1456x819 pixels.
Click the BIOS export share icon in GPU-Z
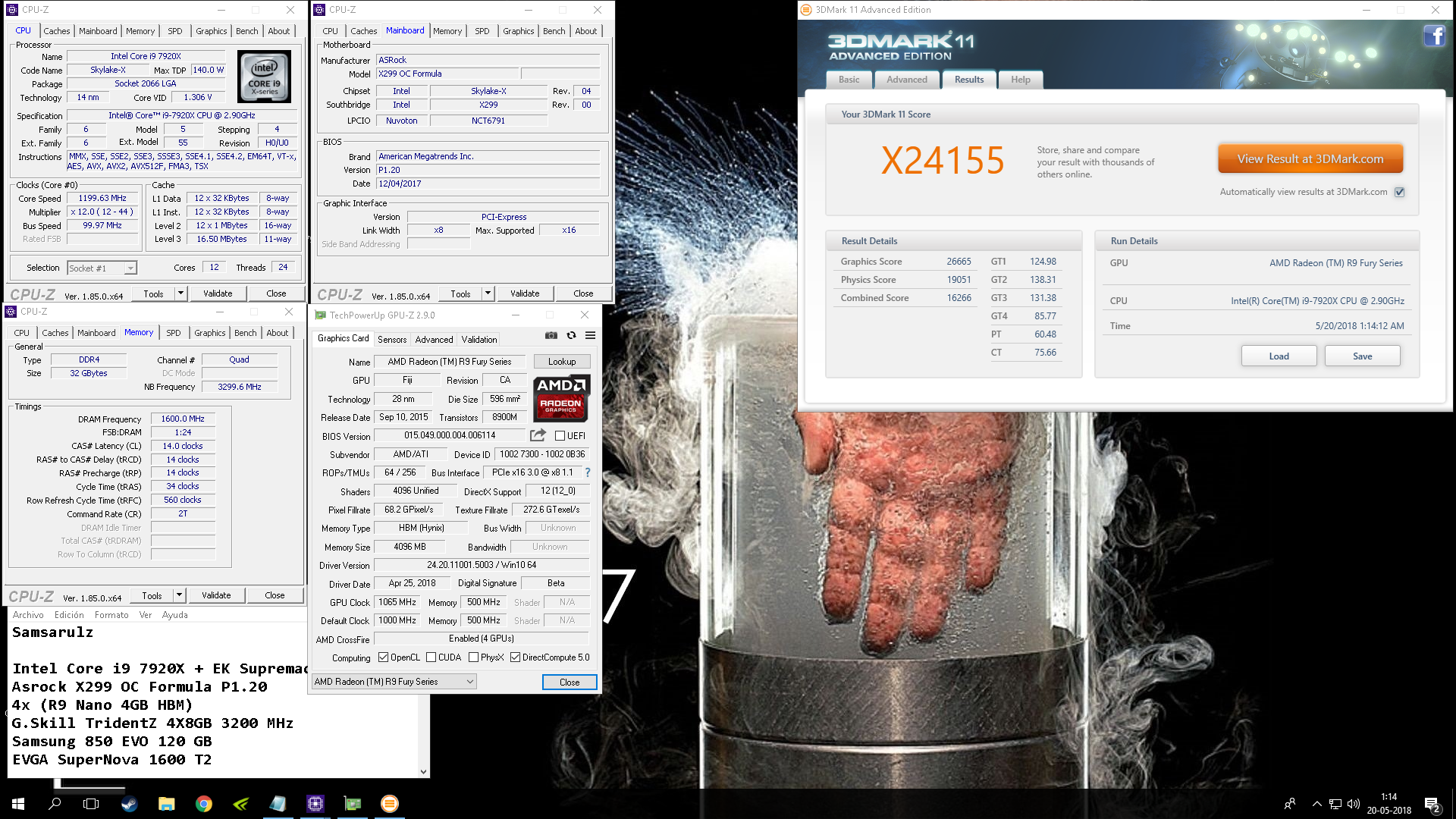(538, 435)
